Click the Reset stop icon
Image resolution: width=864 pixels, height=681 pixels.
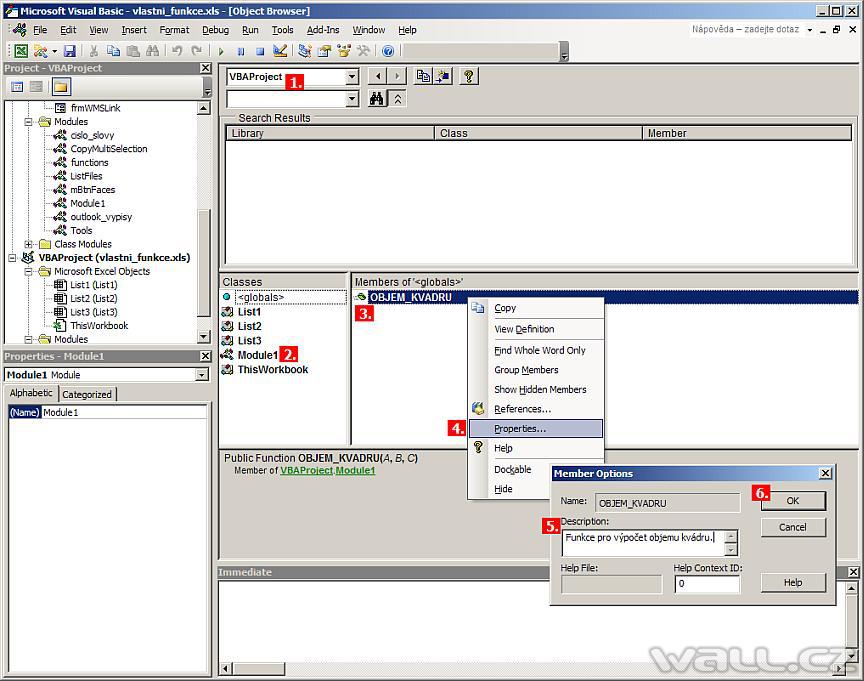tap(260, 51)
